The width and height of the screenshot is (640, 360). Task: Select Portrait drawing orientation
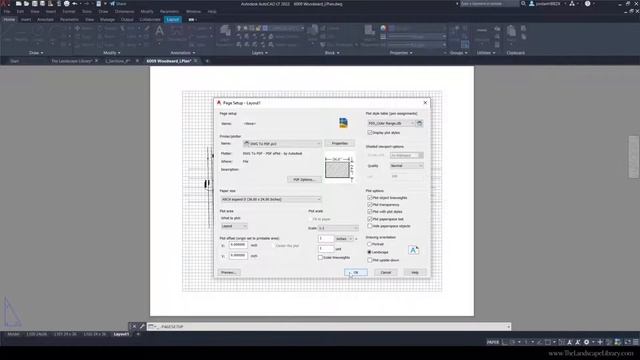369,244
